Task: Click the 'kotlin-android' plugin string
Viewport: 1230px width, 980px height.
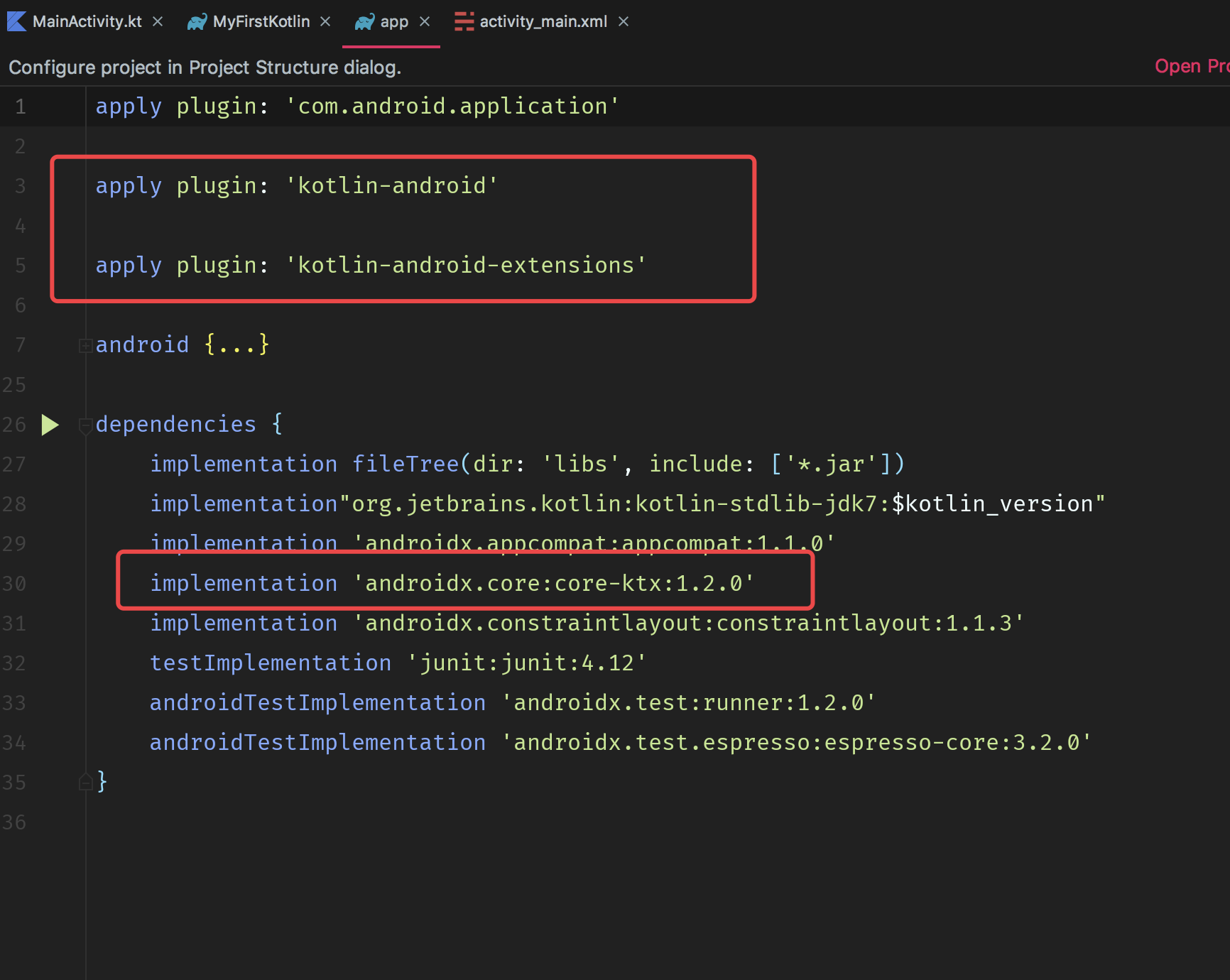Action: click(x=391, y=185)
